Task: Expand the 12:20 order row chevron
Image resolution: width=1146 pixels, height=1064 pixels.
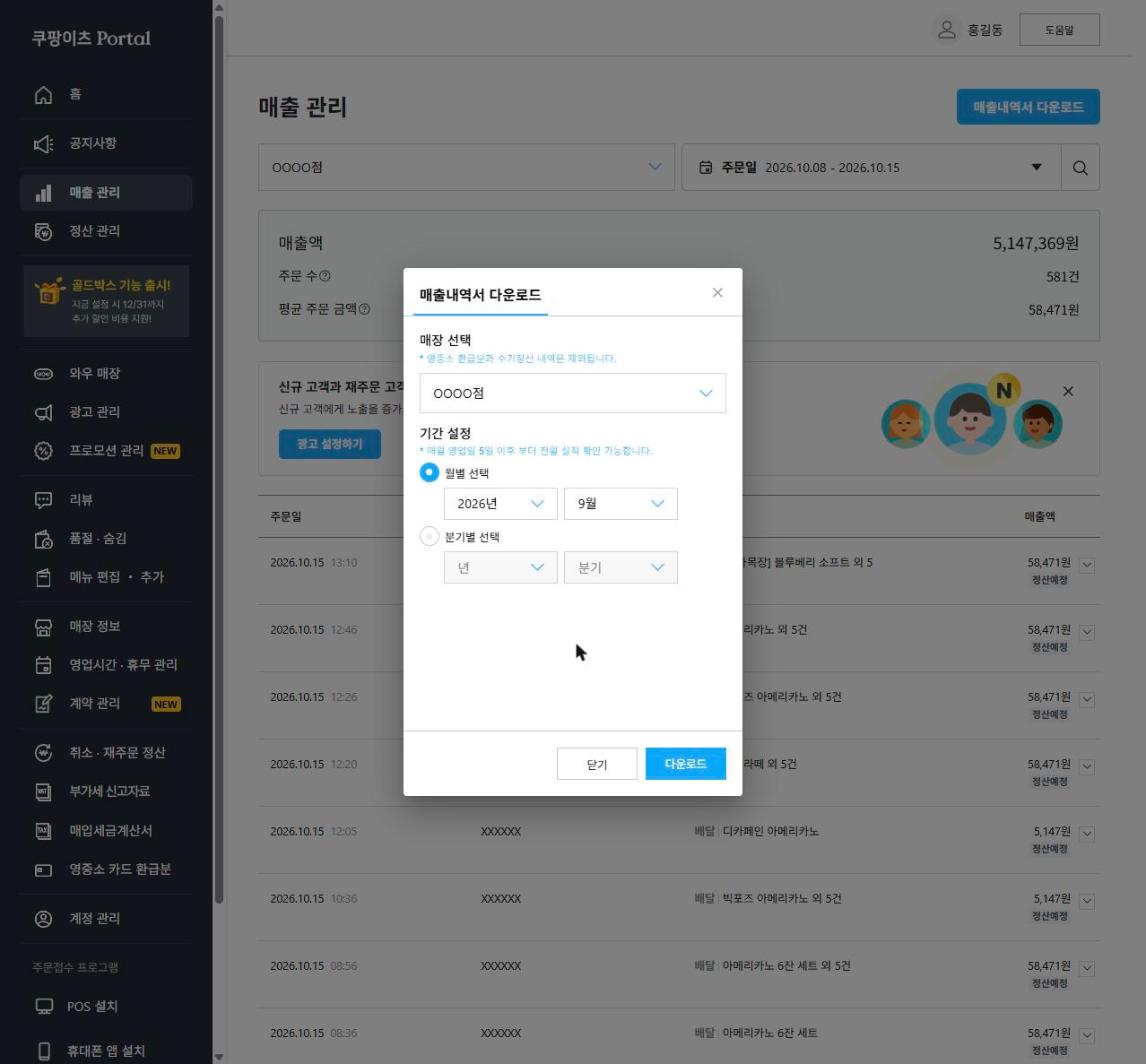Action: point(1087,767)
